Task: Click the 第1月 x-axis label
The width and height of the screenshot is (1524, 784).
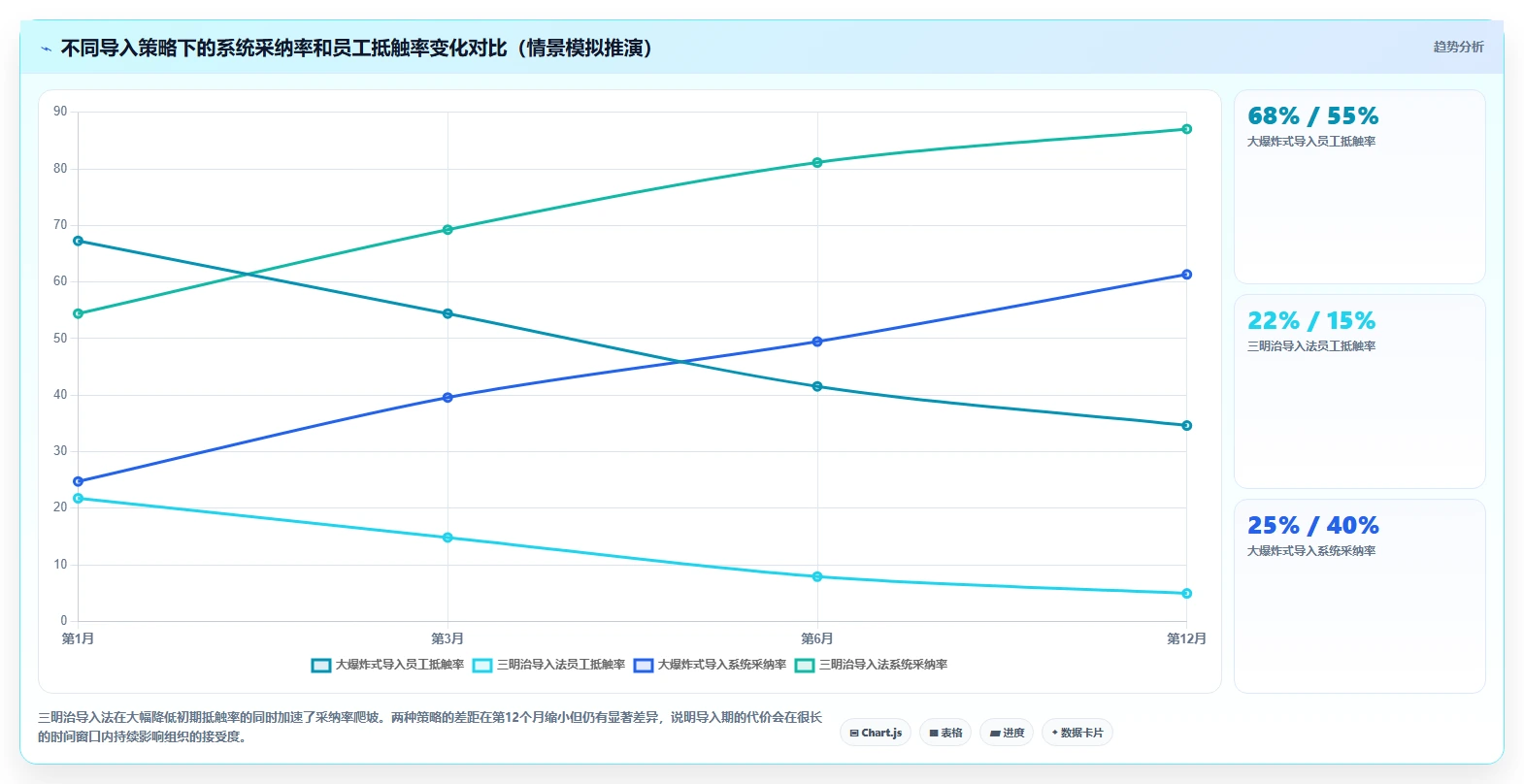Action: click(x=79, y=638)
